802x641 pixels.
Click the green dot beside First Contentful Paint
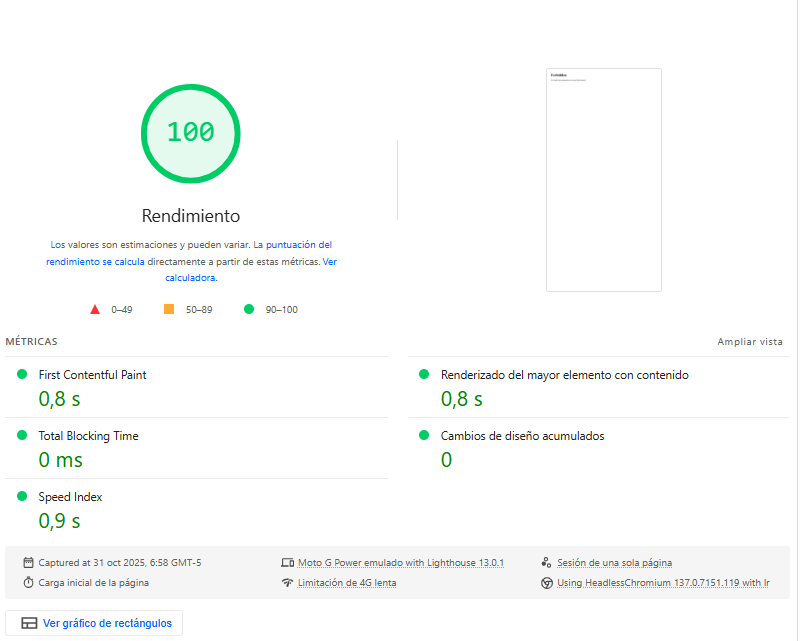[22, 374]
